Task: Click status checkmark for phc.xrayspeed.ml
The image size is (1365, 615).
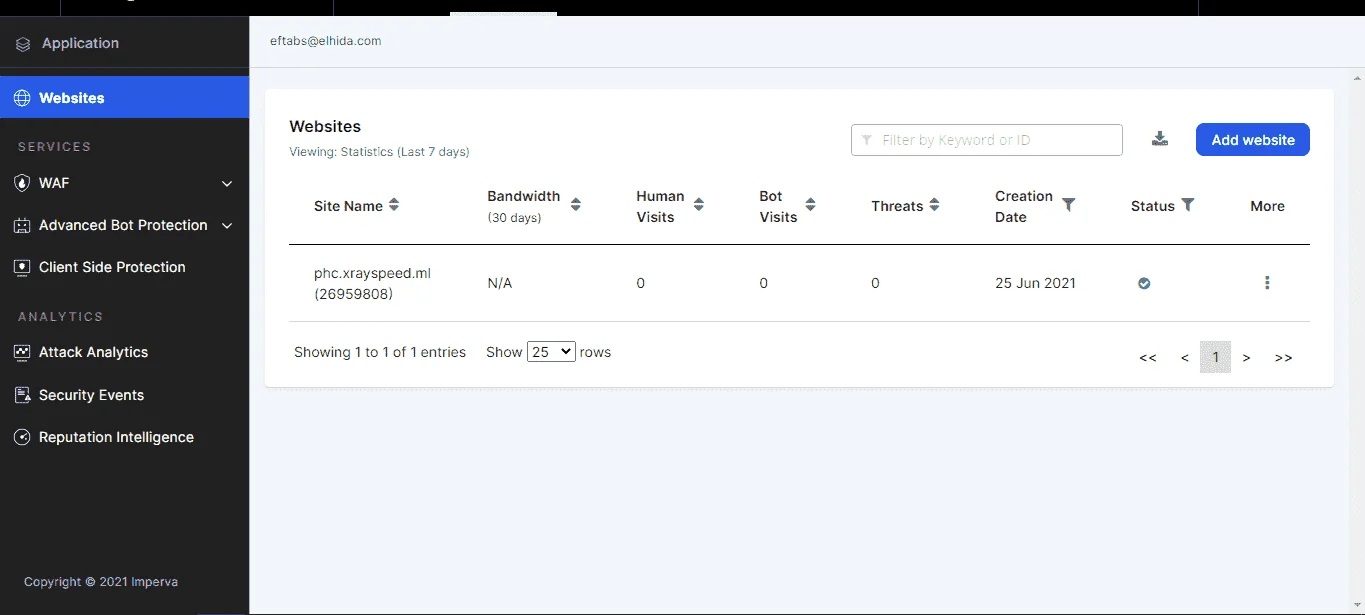Action: [1144, 283]
